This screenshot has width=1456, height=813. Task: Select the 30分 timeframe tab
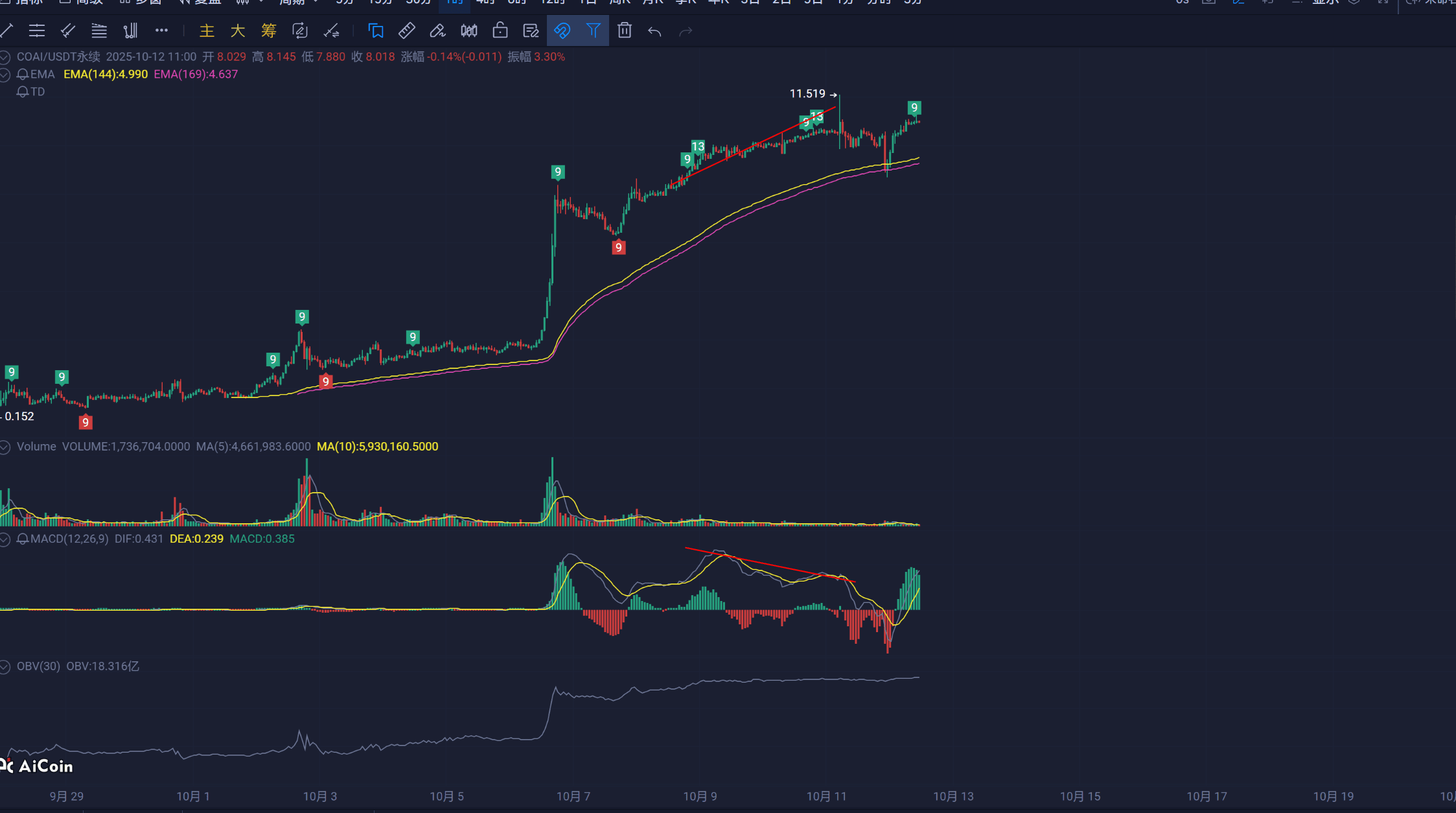coord(418,3)
